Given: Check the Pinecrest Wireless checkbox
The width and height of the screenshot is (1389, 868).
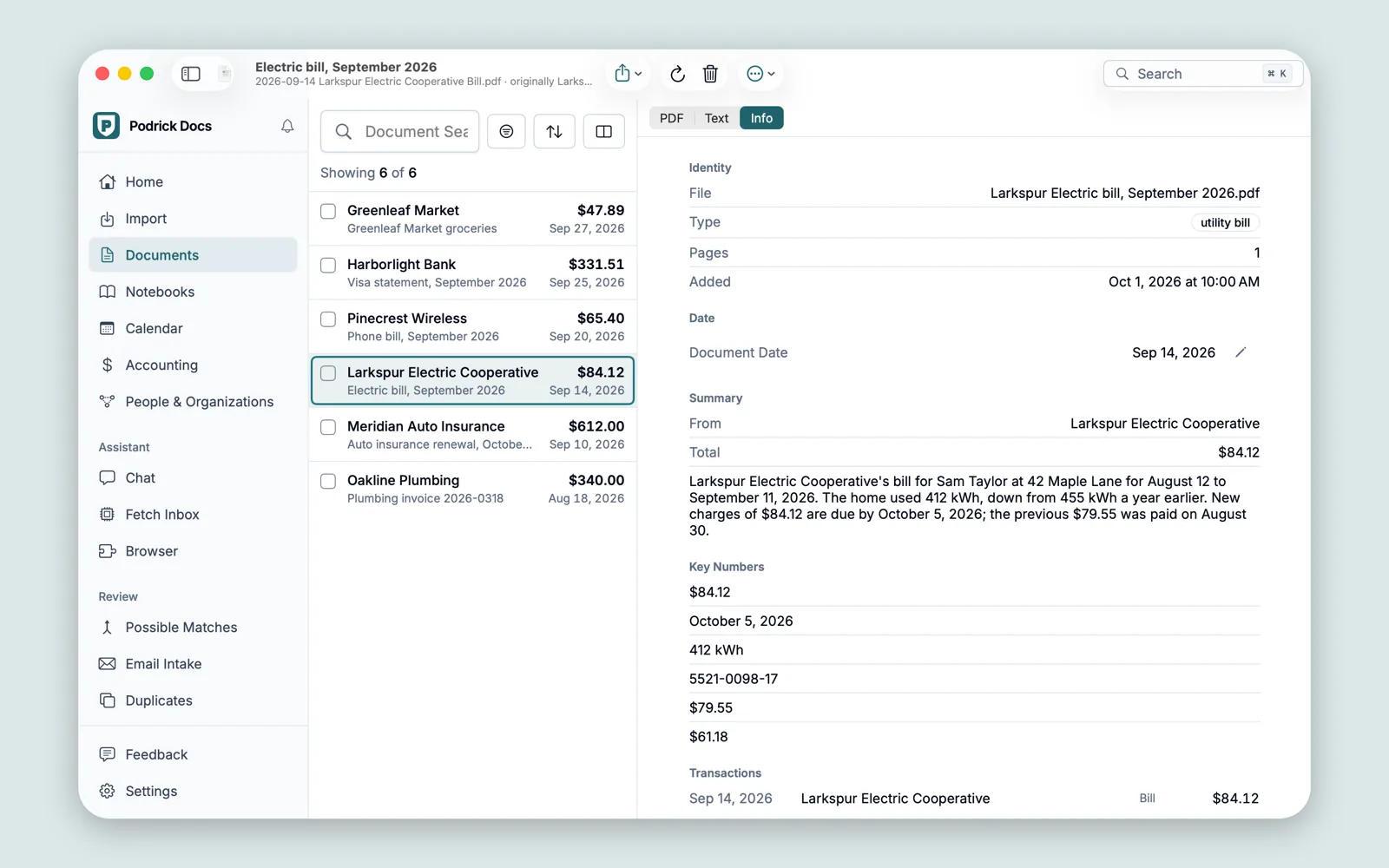Looking at the screenshot, I should (x=328, y=319).
